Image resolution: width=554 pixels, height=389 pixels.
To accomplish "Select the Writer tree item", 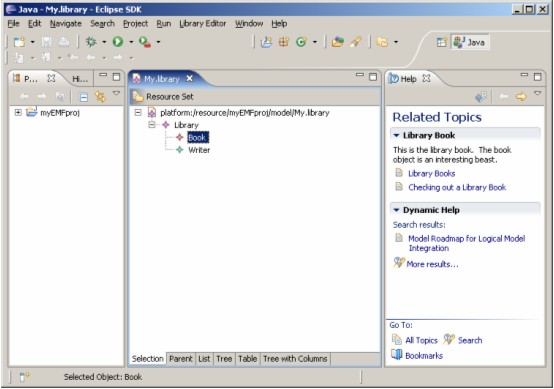I will (x=199, y=150).
